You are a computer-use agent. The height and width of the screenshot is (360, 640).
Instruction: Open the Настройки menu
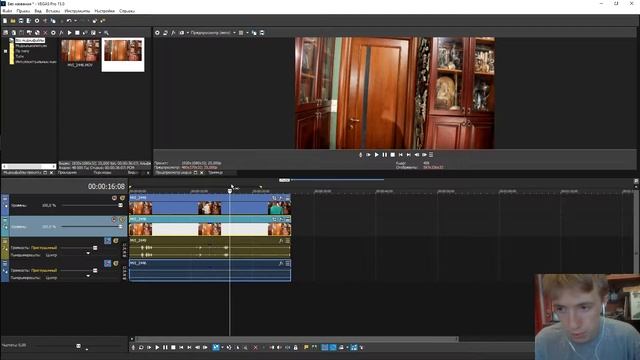104,11
